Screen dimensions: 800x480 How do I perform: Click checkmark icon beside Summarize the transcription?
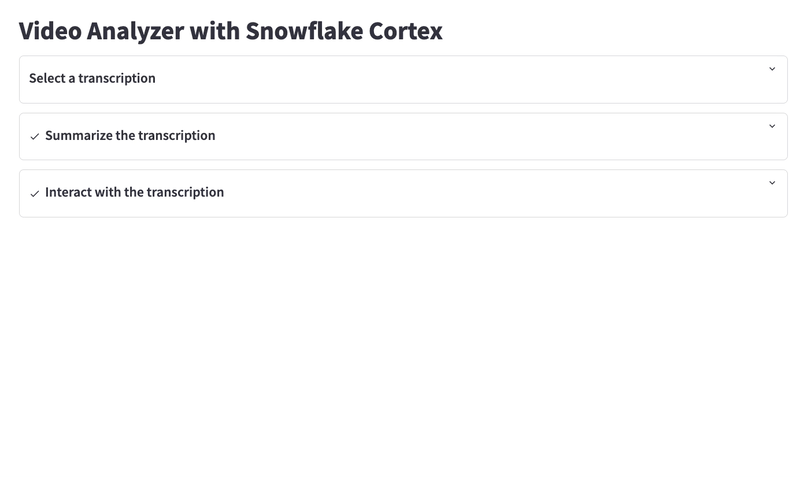tap(35, 136)
